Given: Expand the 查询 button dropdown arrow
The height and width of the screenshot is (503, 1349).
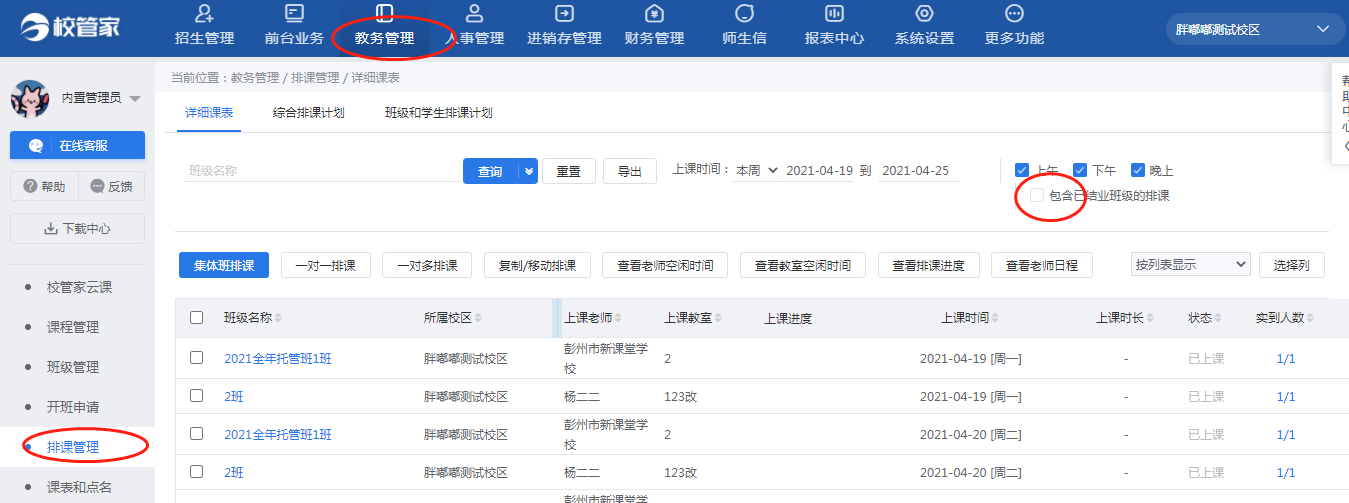Looking at the screenshot, I should pyautogui.click(x=528, y=171).
